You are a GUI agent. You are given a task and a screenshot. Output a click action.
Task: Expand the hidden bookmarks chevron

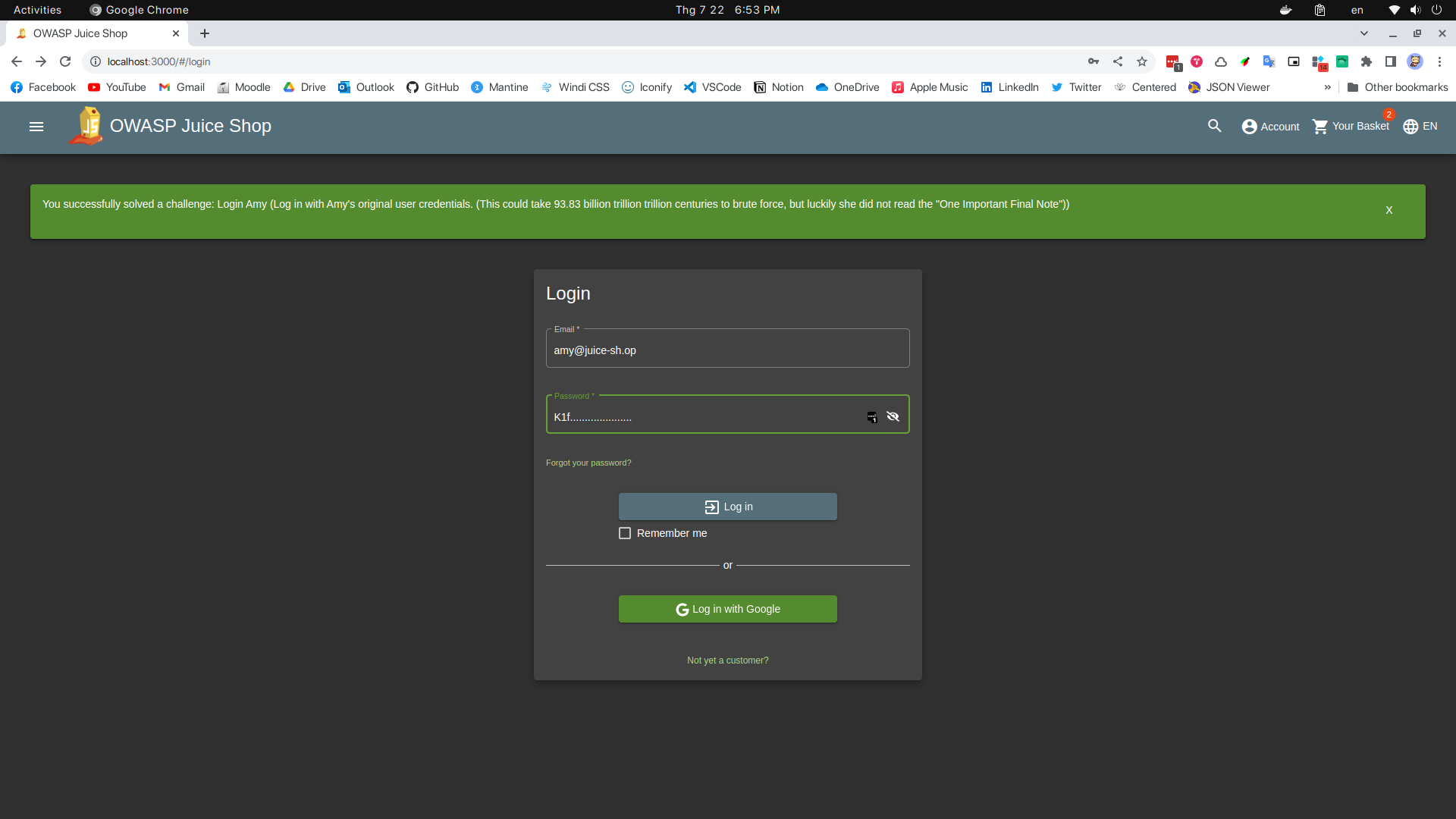coord(1328,87)
